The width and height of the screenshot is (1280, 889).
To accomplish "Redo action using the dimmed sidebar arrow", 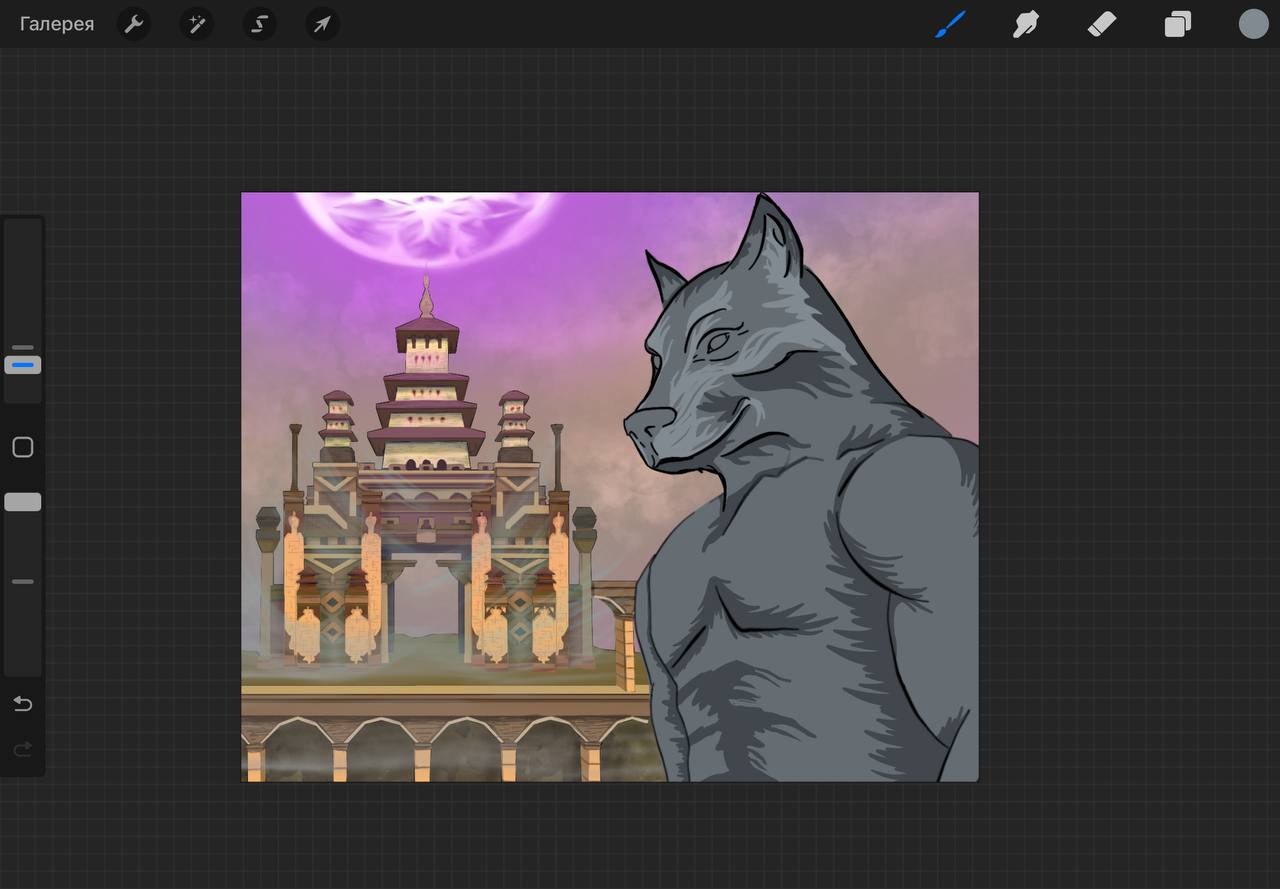I will pos(23,749).
